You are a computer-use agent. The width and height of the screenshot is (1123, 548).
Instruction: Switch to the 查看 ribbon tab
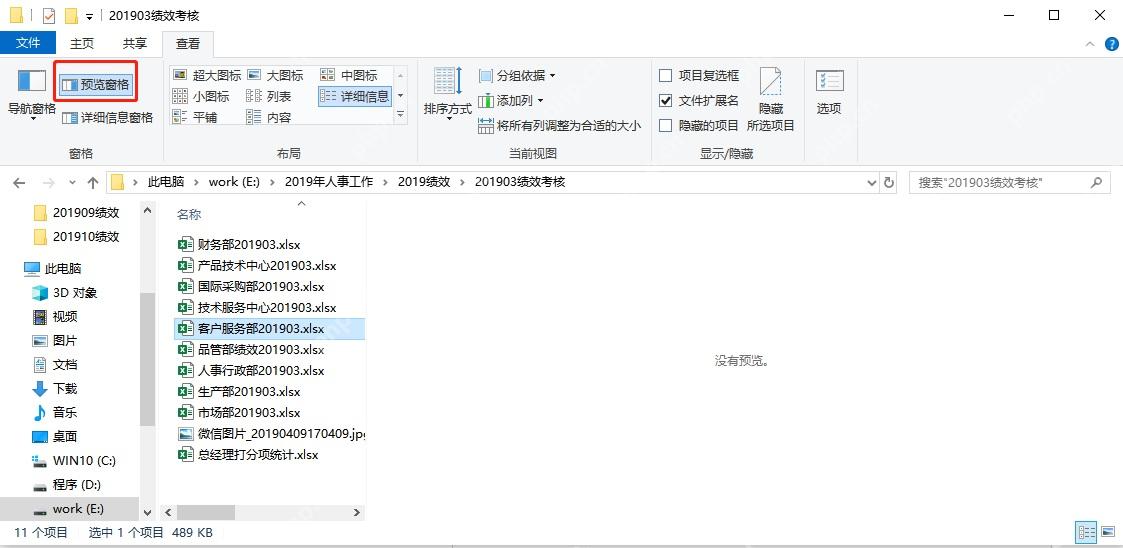point(188,43)
